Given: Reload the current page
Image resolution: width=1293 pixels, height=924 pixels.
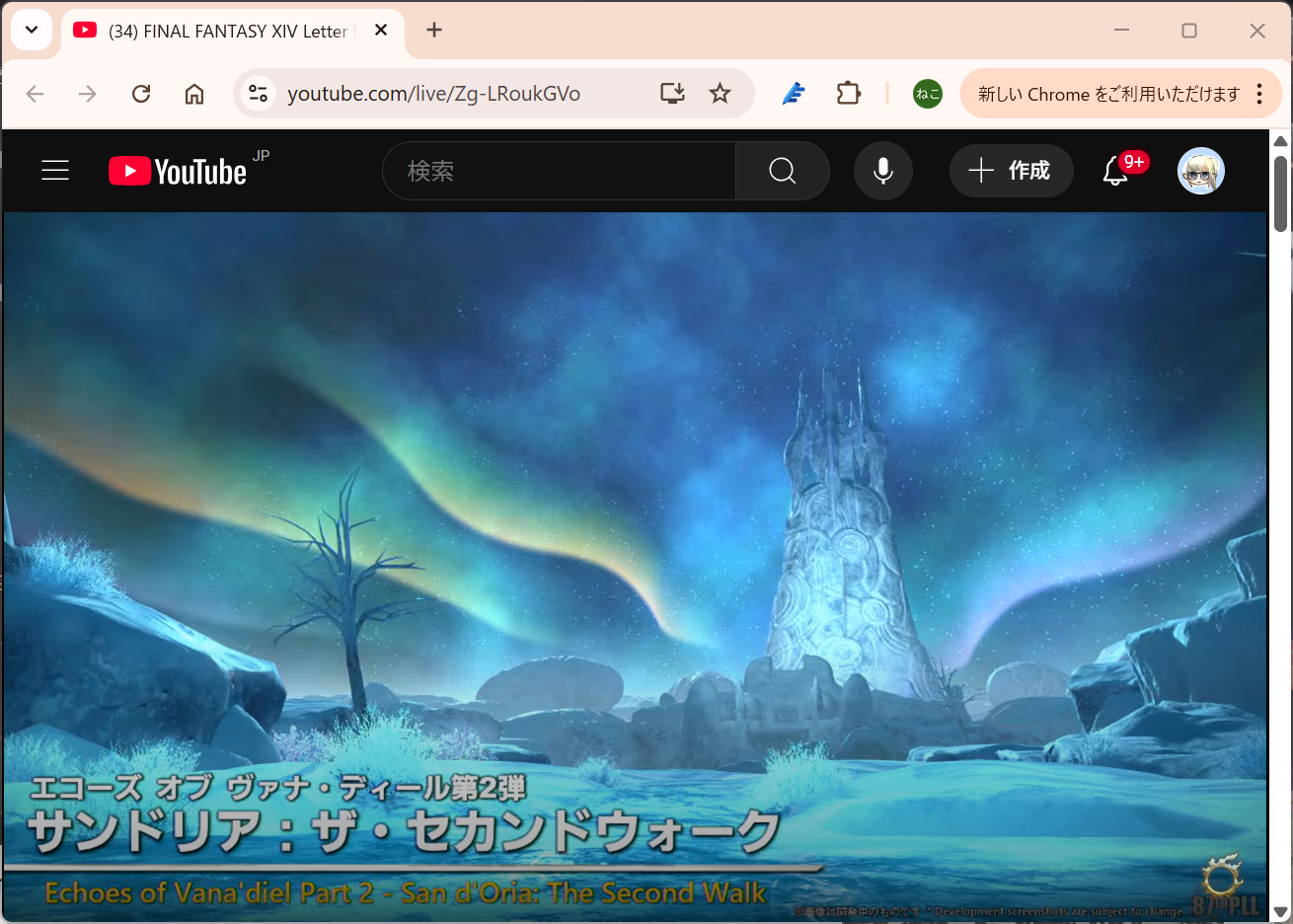Looking at the screenshot, I should (141, 94).
